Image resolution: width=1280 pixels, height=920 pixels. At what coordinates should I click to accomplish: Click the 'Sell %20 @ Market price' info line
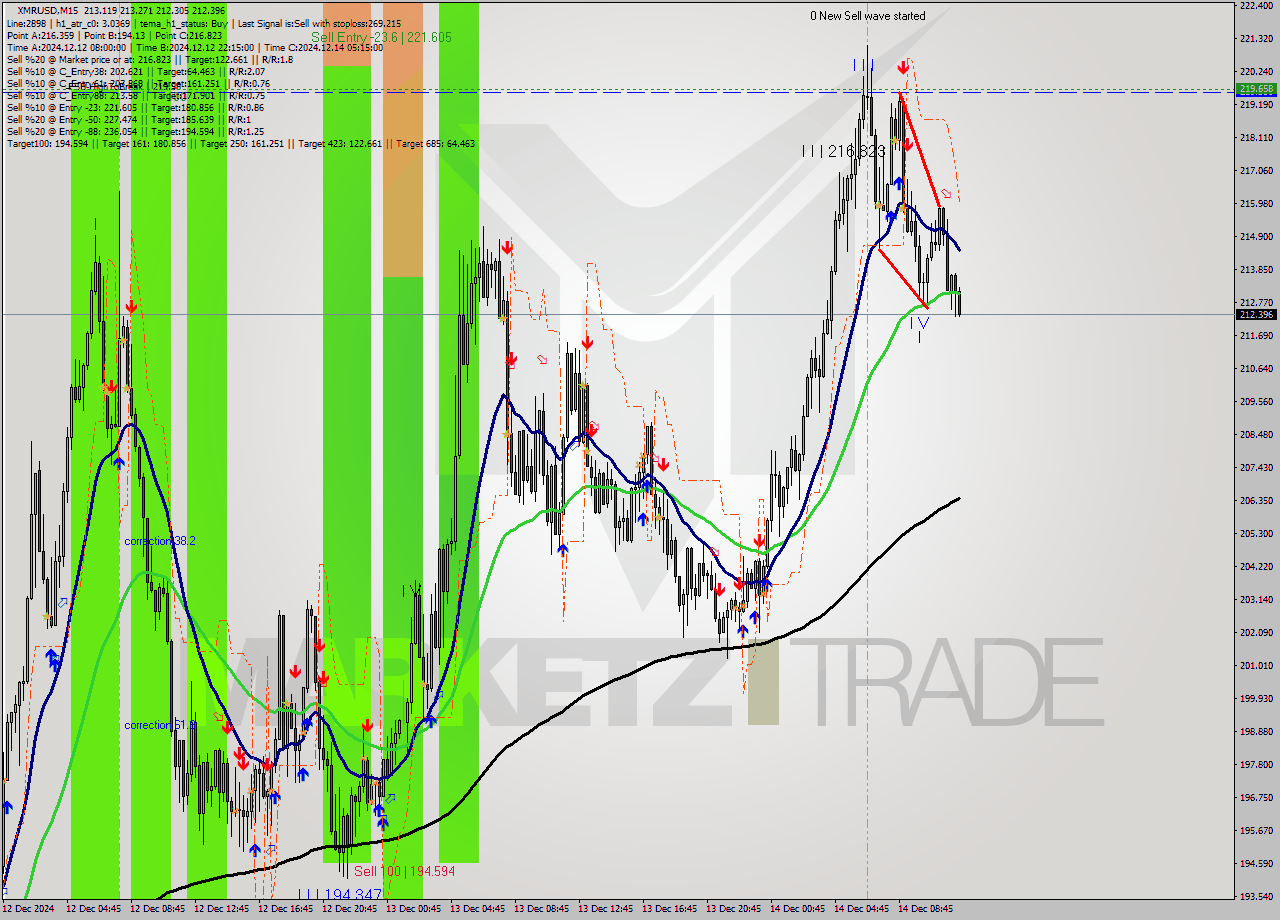[149, 59]
